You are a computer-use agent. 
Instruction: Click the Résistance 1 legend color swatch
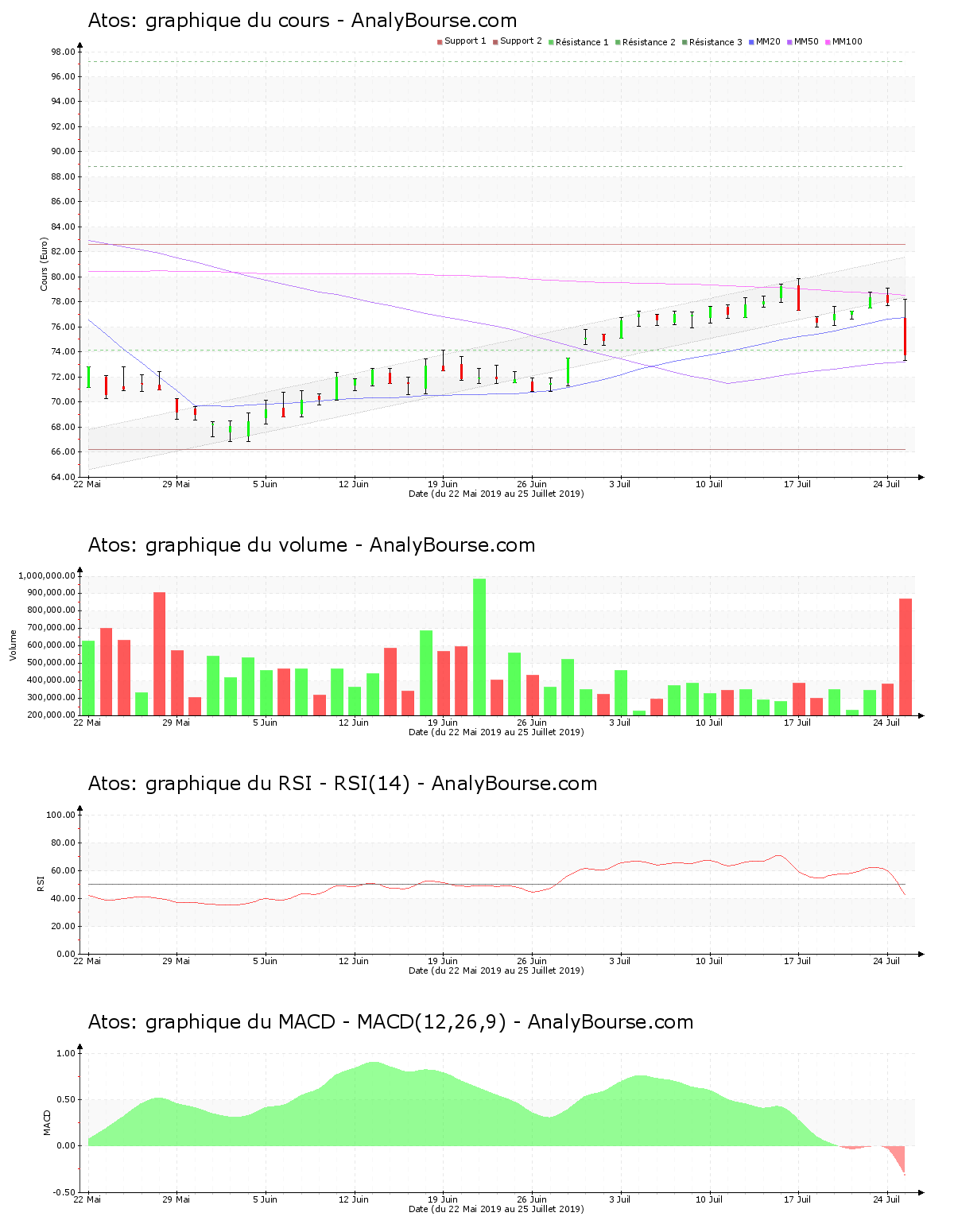pos(551,42)
